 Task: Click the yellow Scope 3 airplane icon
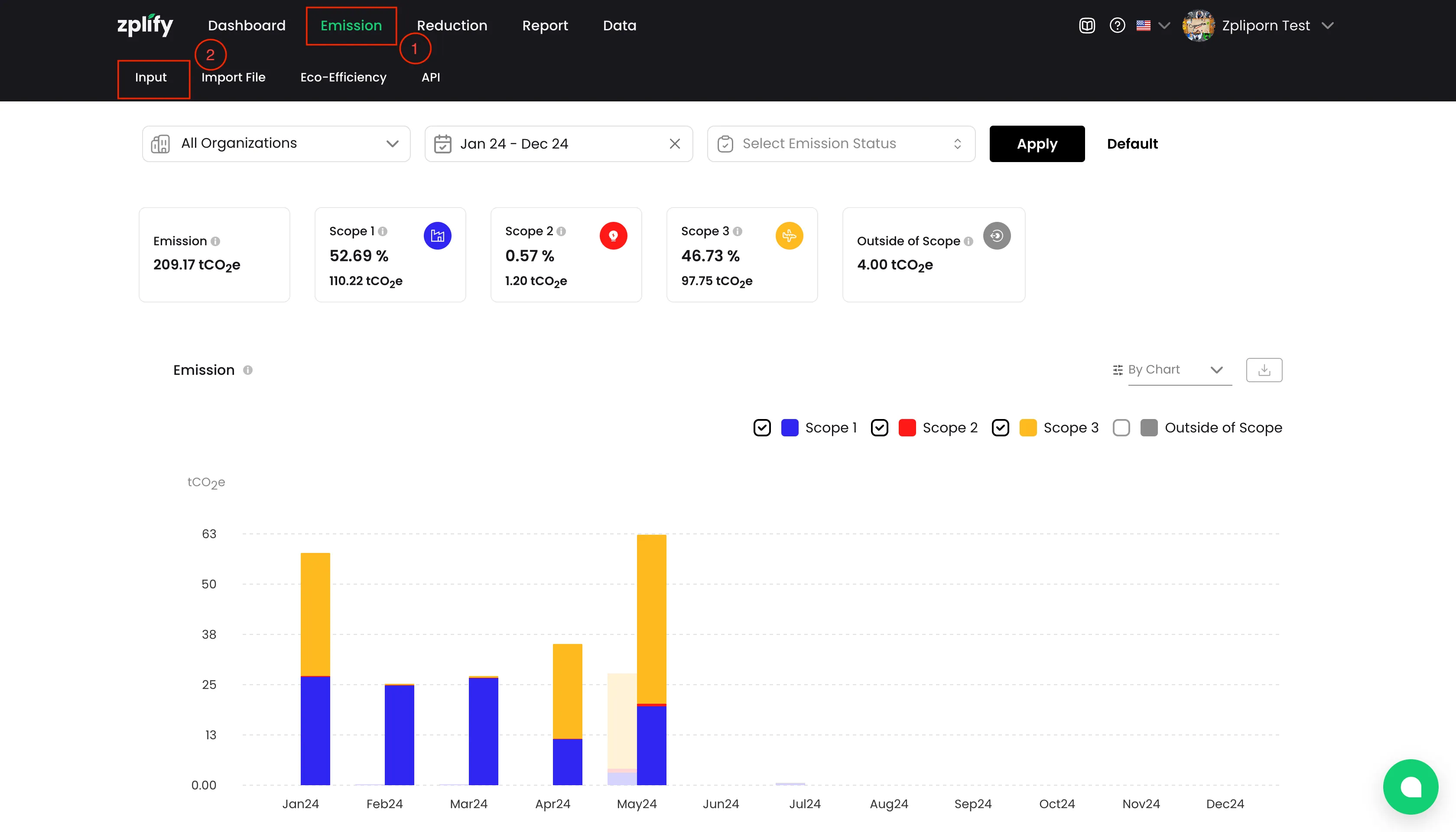click(x=789, y=235)
